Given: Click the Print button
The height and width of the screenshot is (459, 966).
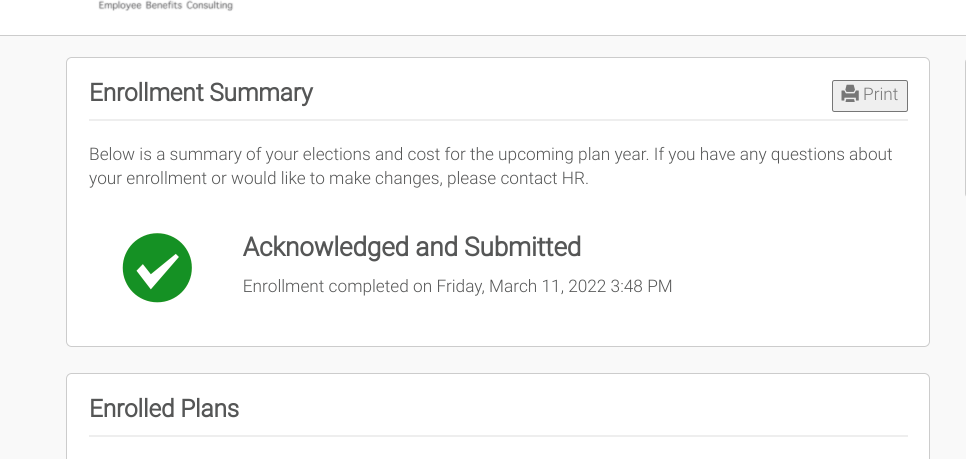Looking at the screenshot, I should point(869,95).
